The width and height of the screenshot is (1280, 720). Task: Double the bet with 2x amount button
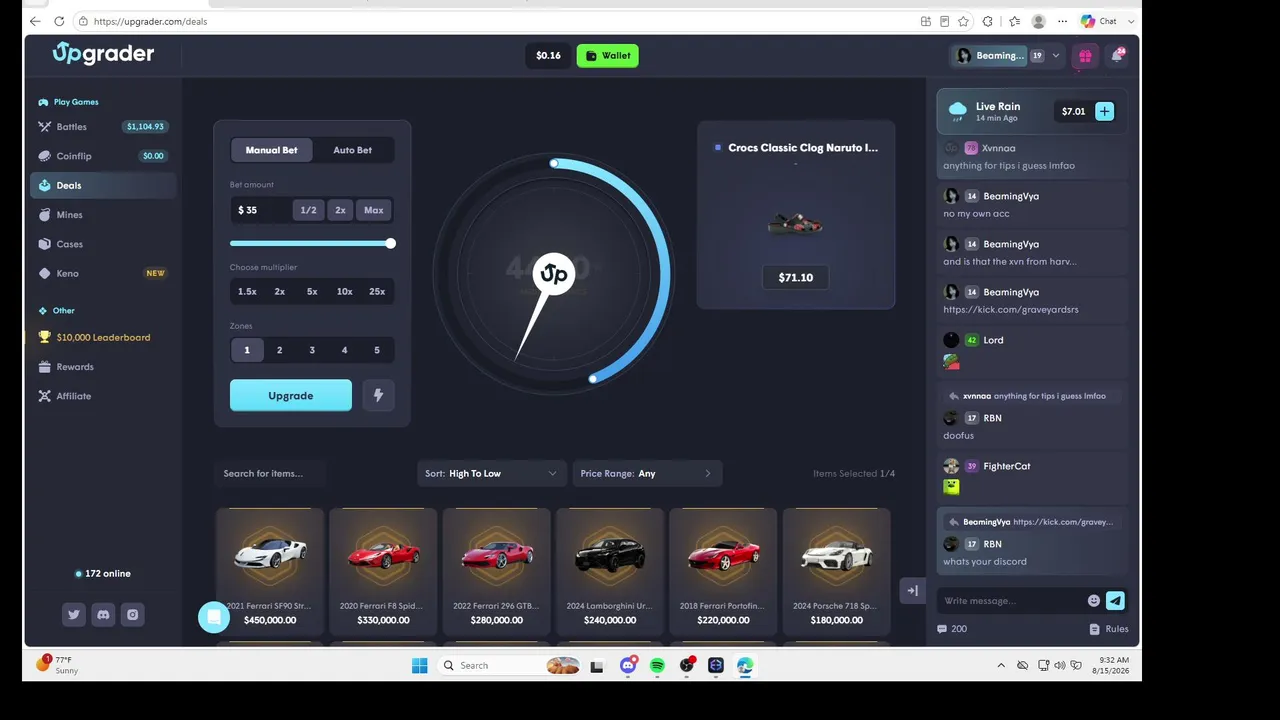[x=340, y=210]
